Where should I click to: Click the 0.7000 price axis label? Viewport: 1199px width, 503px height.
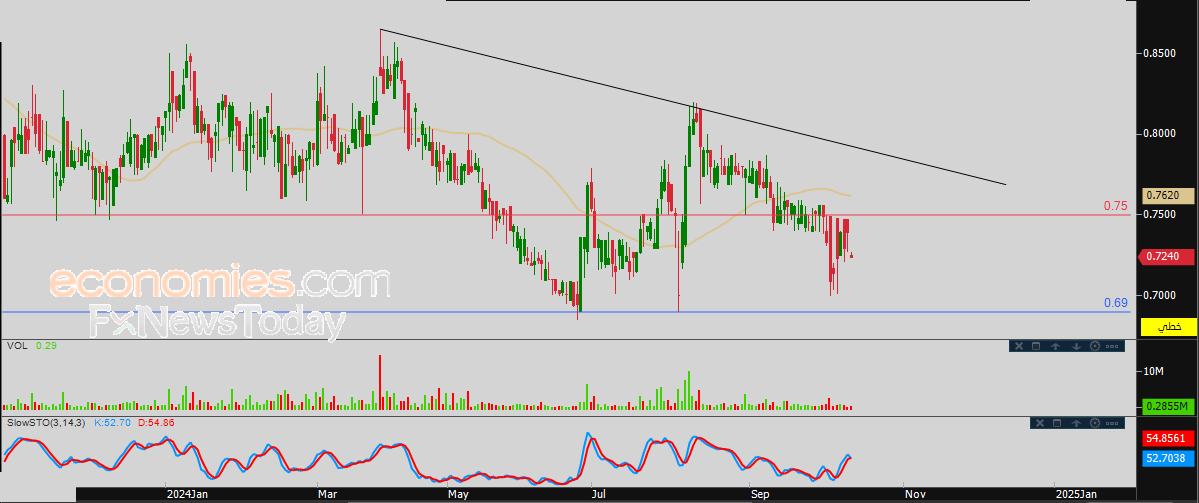(1159, 295)
